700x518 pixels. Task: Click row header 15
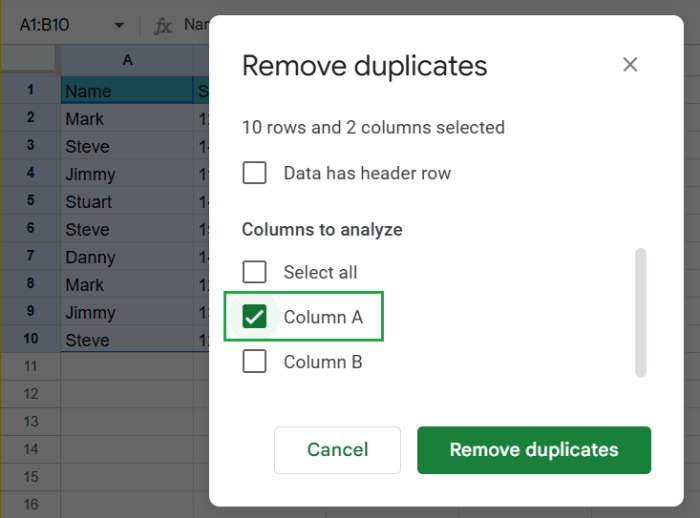(30, 477)
